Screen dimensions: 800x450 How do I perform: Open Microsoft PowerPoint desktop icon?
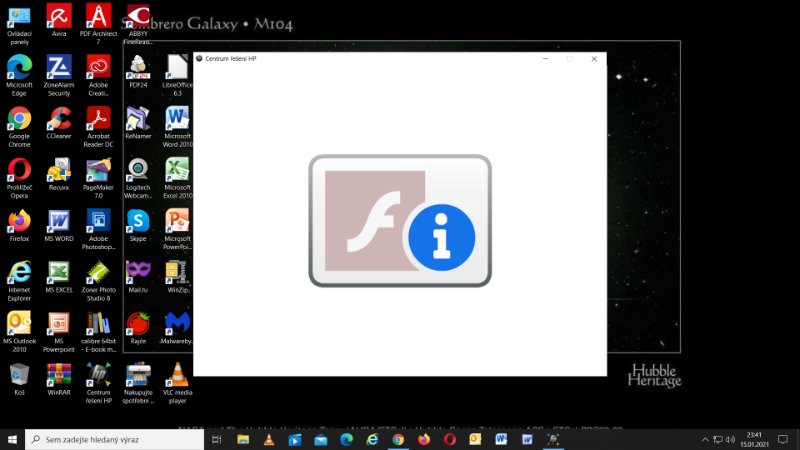[x=178, y=229]
